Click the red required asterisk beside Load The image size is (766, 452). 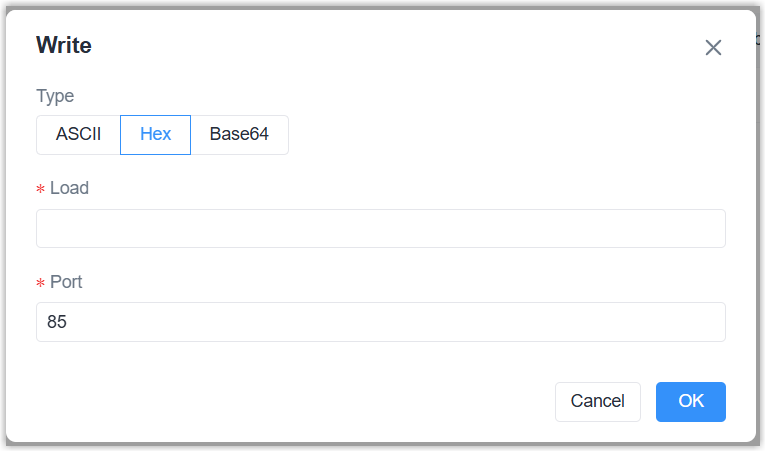pos(41,189)
